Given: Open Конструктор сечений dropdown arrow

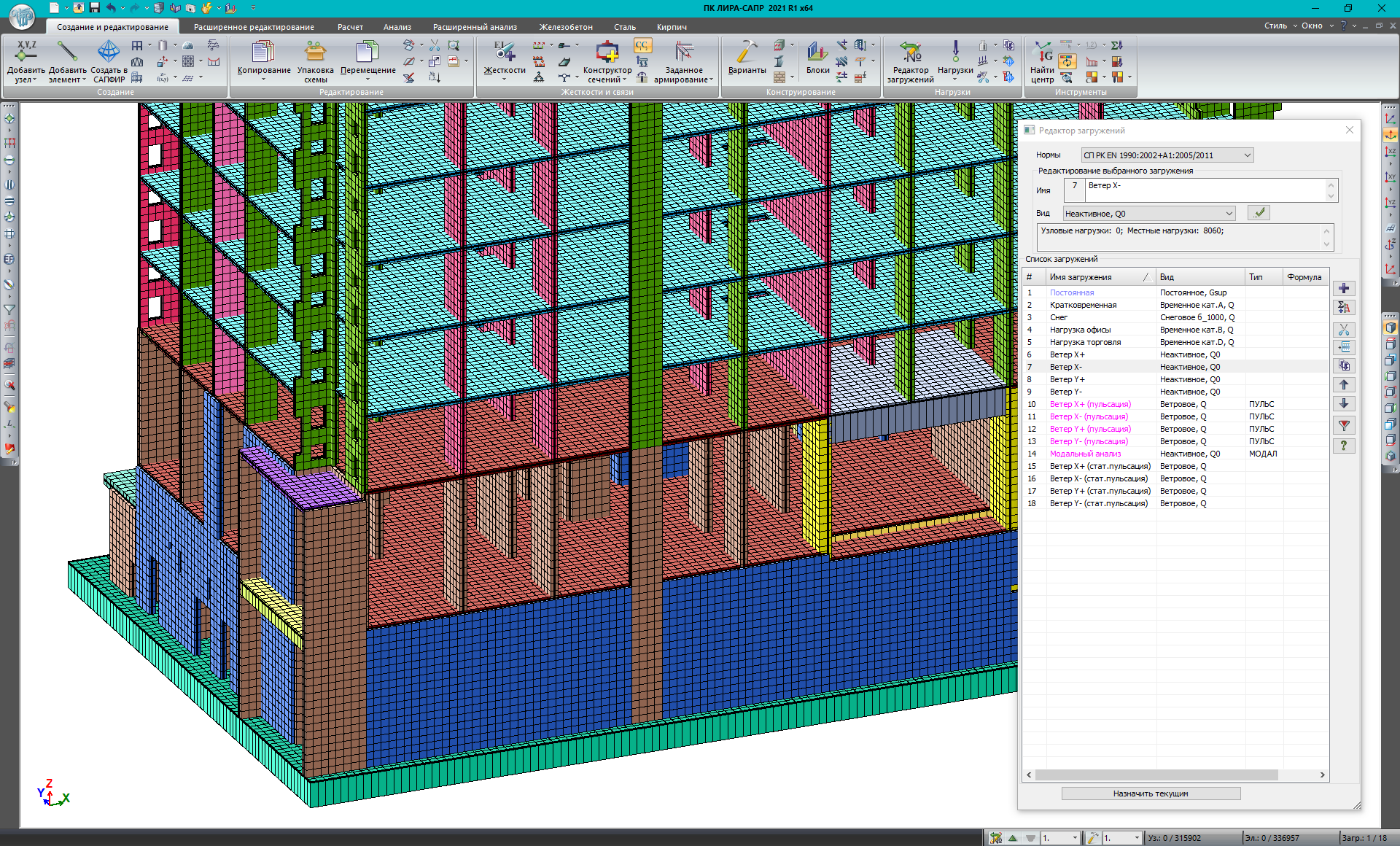Looking at the screenshot, I should pos(624,80).
